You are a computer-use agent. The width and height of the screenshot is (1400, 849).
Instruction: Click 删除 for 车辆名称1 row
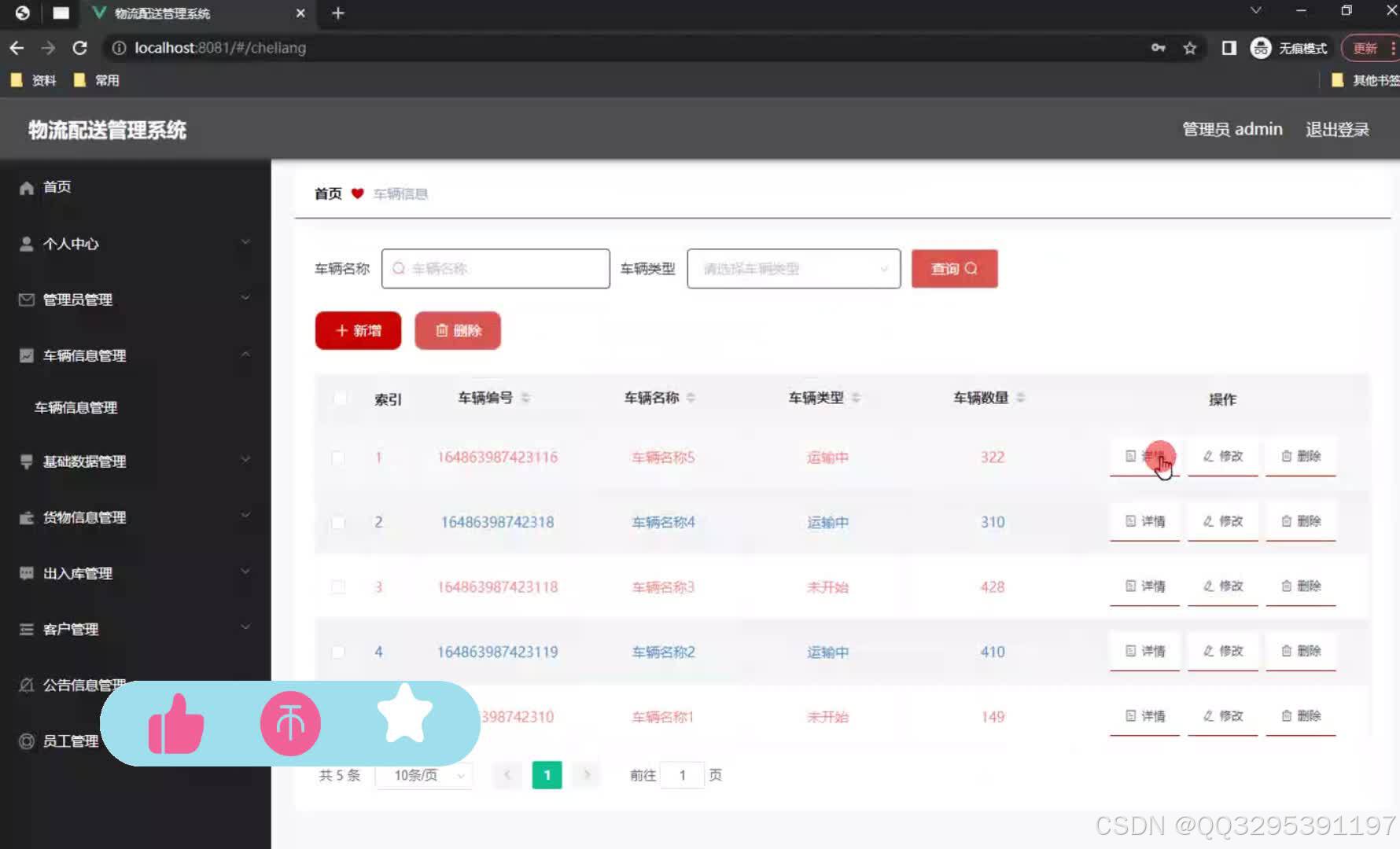point(1301,716)
